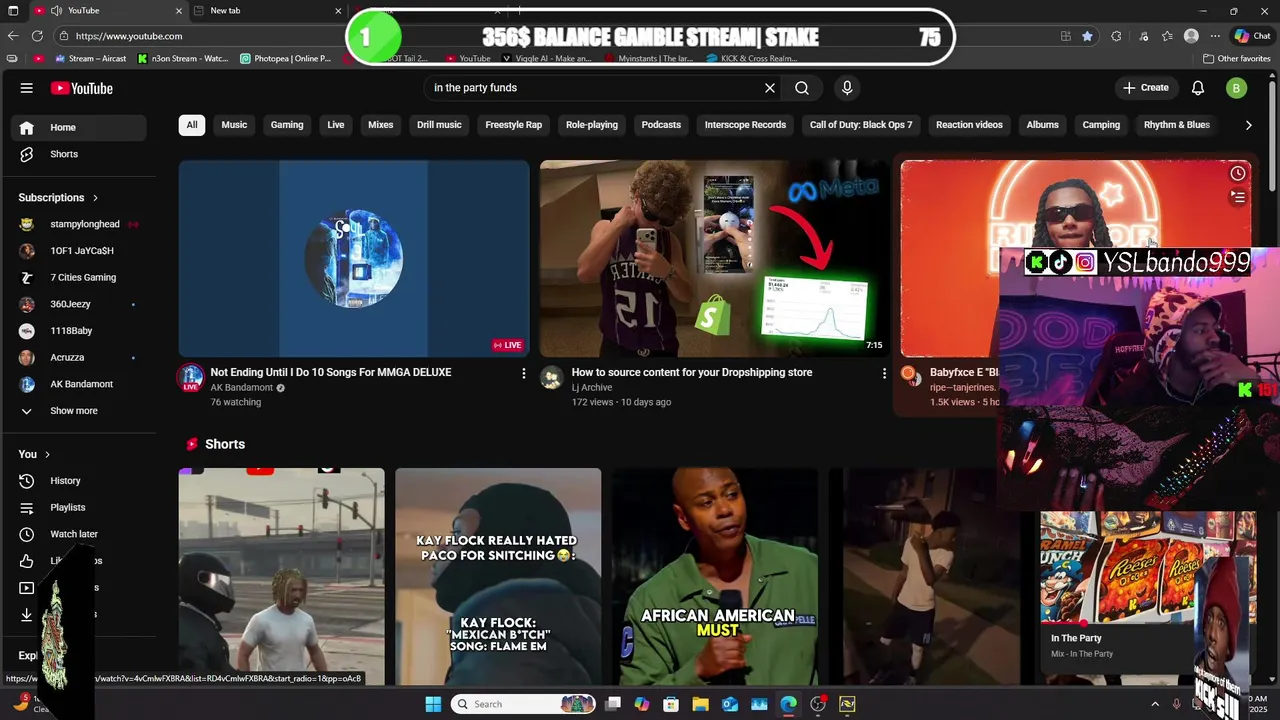Open 'How to source content' video title
This screenshot has height=720, width=1280.
tap(692, 372)
